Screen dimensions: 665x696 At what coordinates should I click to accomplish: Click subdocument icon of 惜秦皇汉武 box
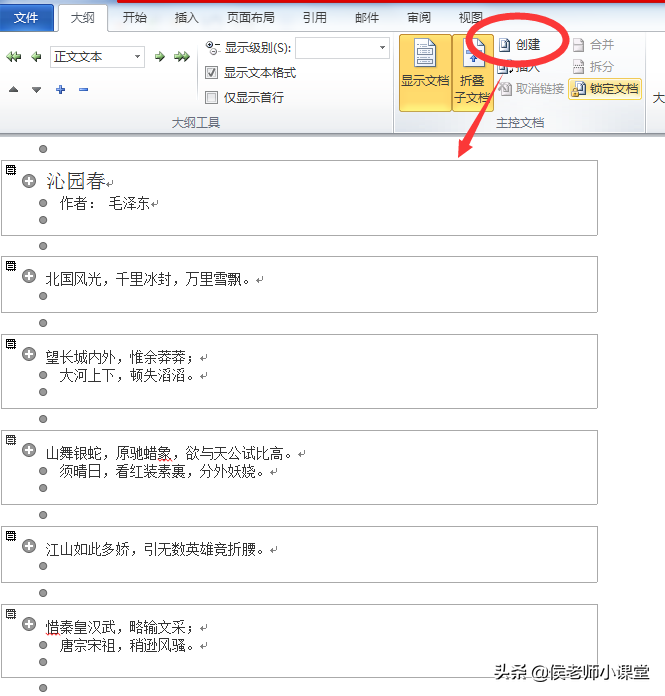[11, 613]
